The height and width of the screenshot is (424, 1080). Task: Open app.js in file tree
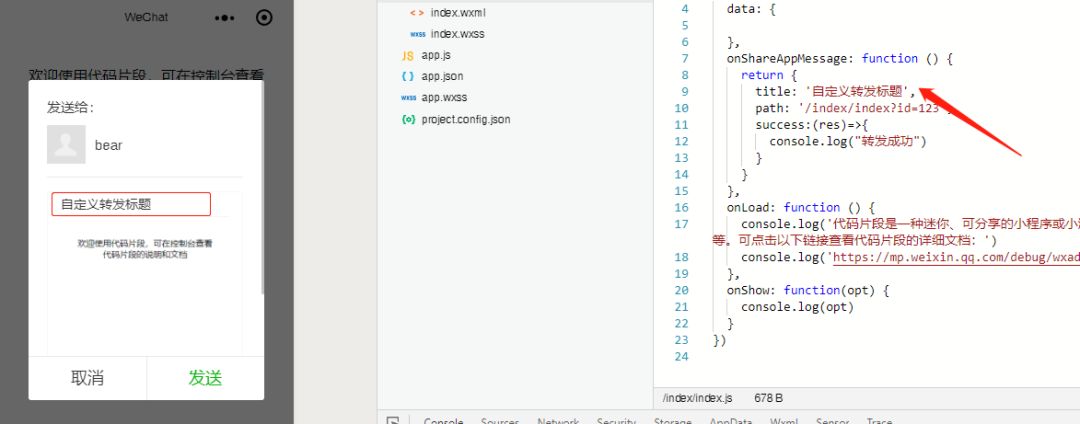pos(436,55)
